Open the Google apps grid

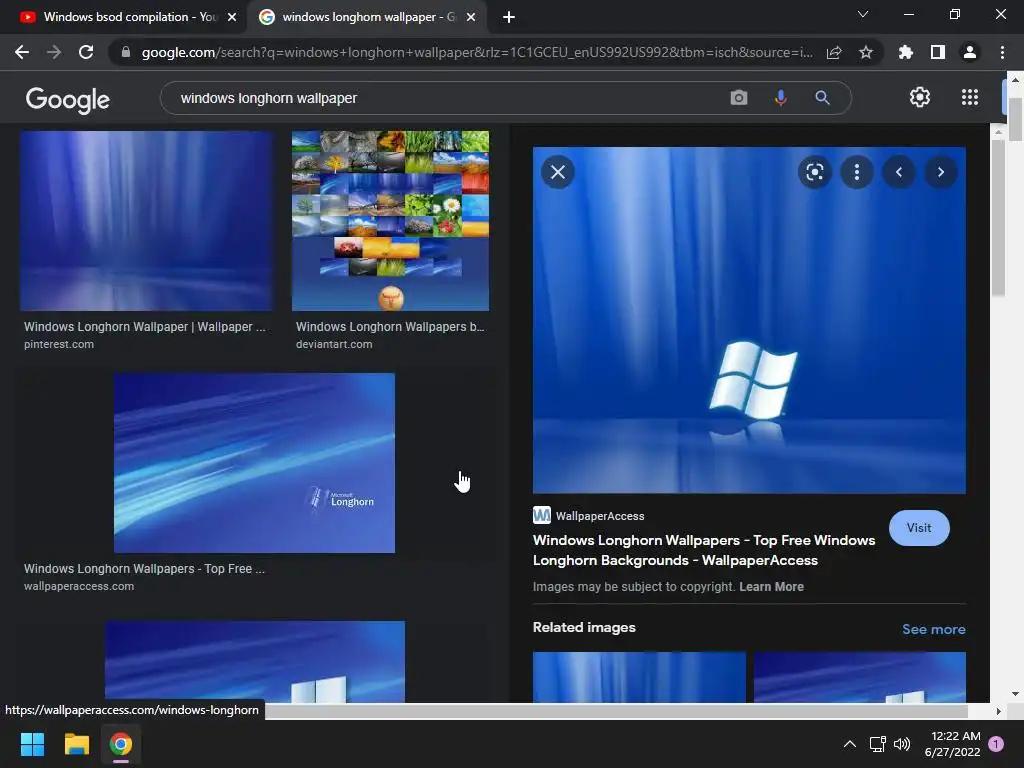970,97
